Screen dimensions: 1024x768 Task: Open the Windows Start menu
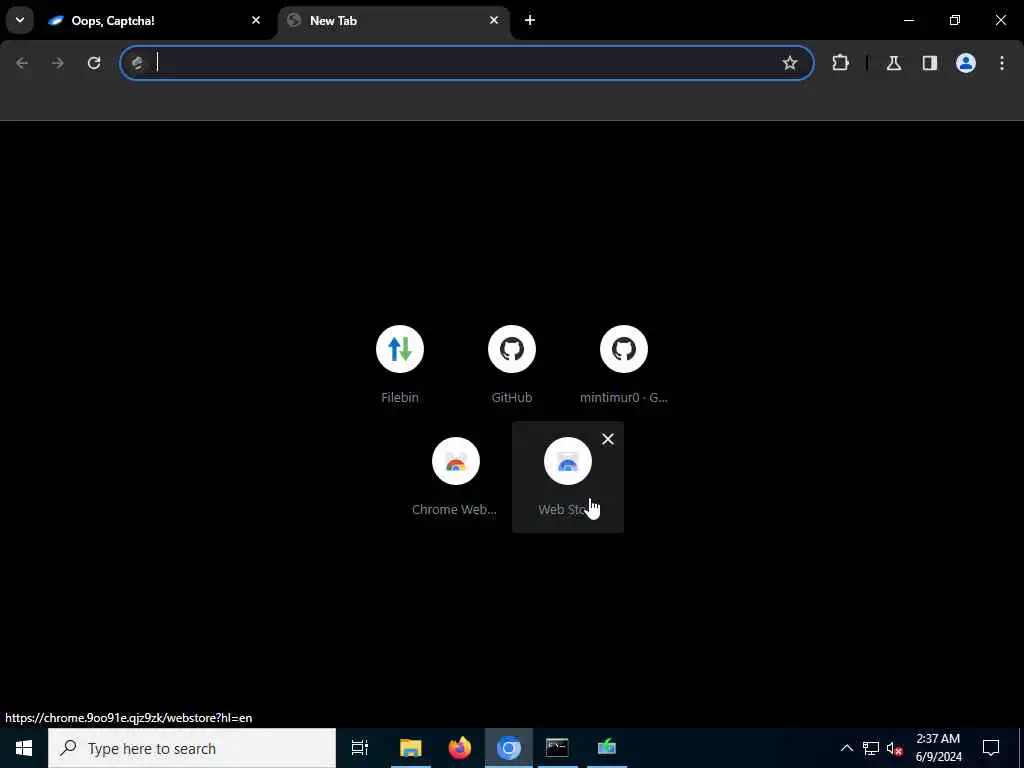click(x=24, y=748)
